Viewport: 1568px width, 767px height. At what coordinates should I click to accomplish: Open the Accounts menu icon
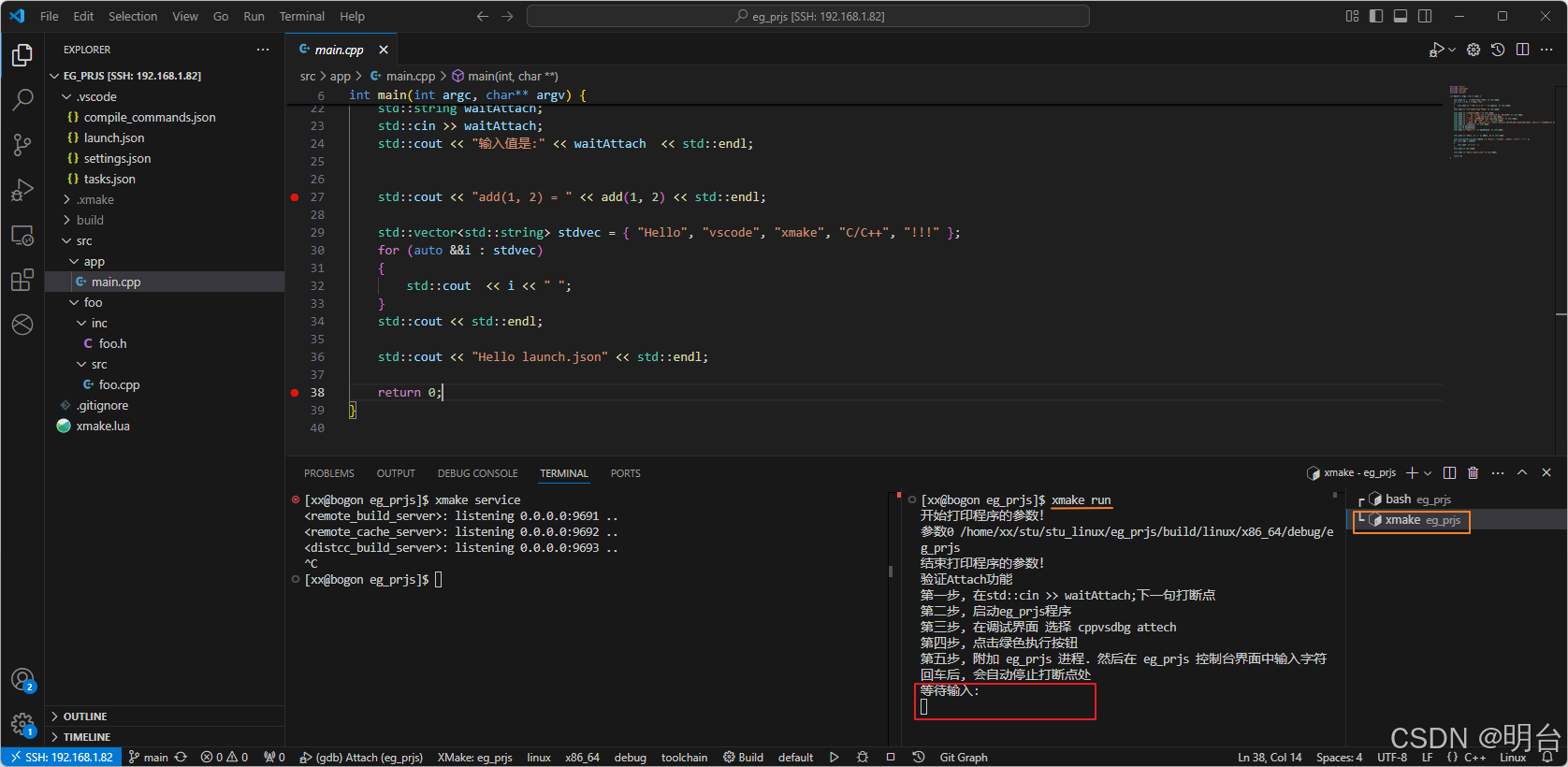click(x=22, y=680)
